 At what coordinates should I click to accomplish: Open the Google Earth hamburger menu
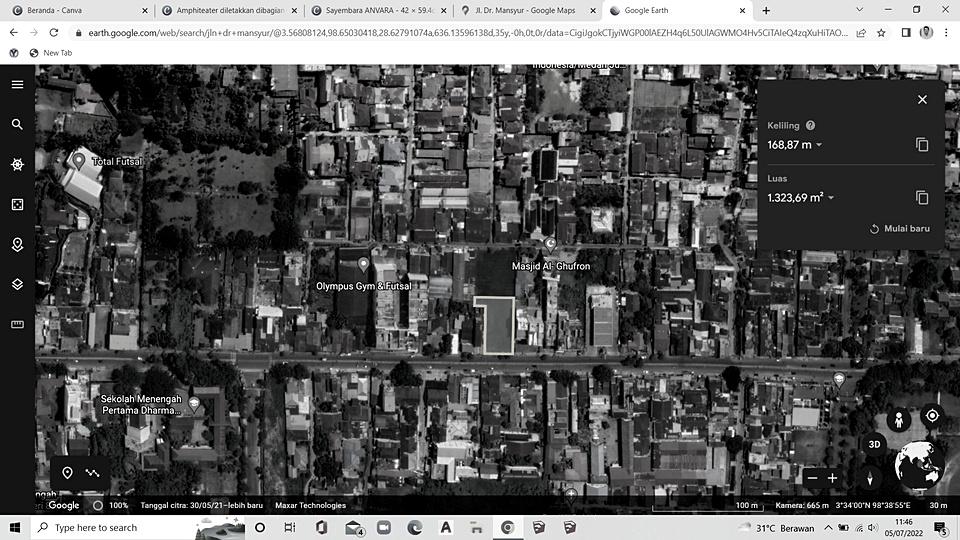coord(17,84)
